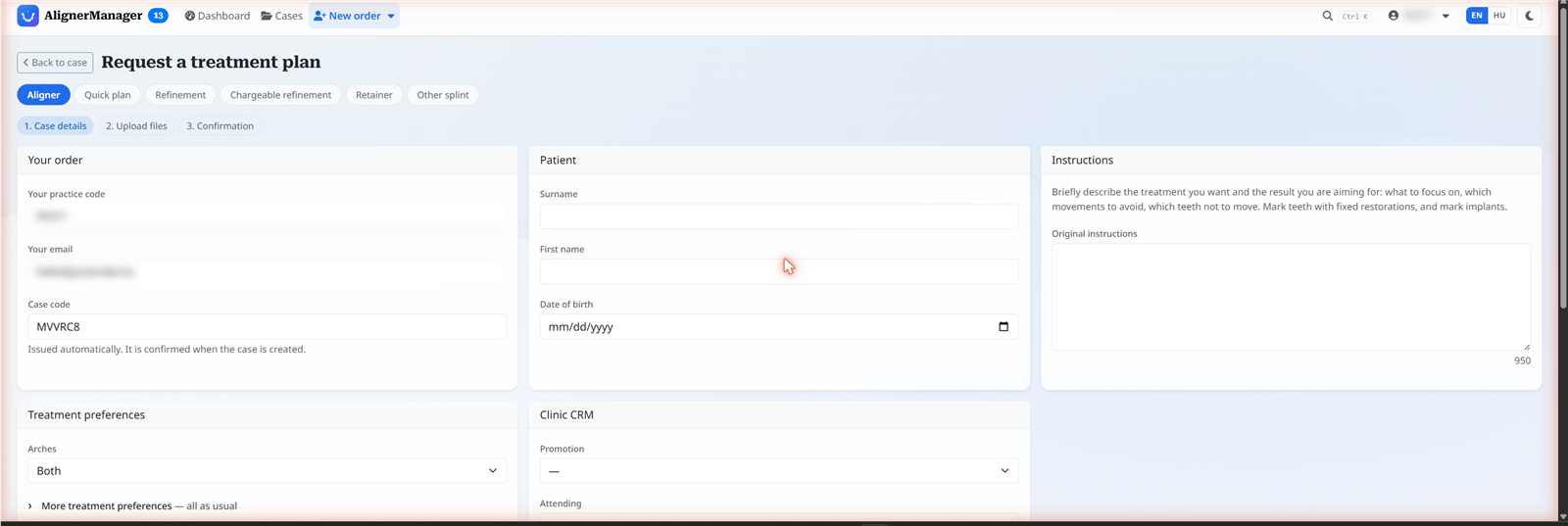Click the Your practice code field
This screenshot has width=1568, height=526.
pyautogui.click(x=268, y=216)
